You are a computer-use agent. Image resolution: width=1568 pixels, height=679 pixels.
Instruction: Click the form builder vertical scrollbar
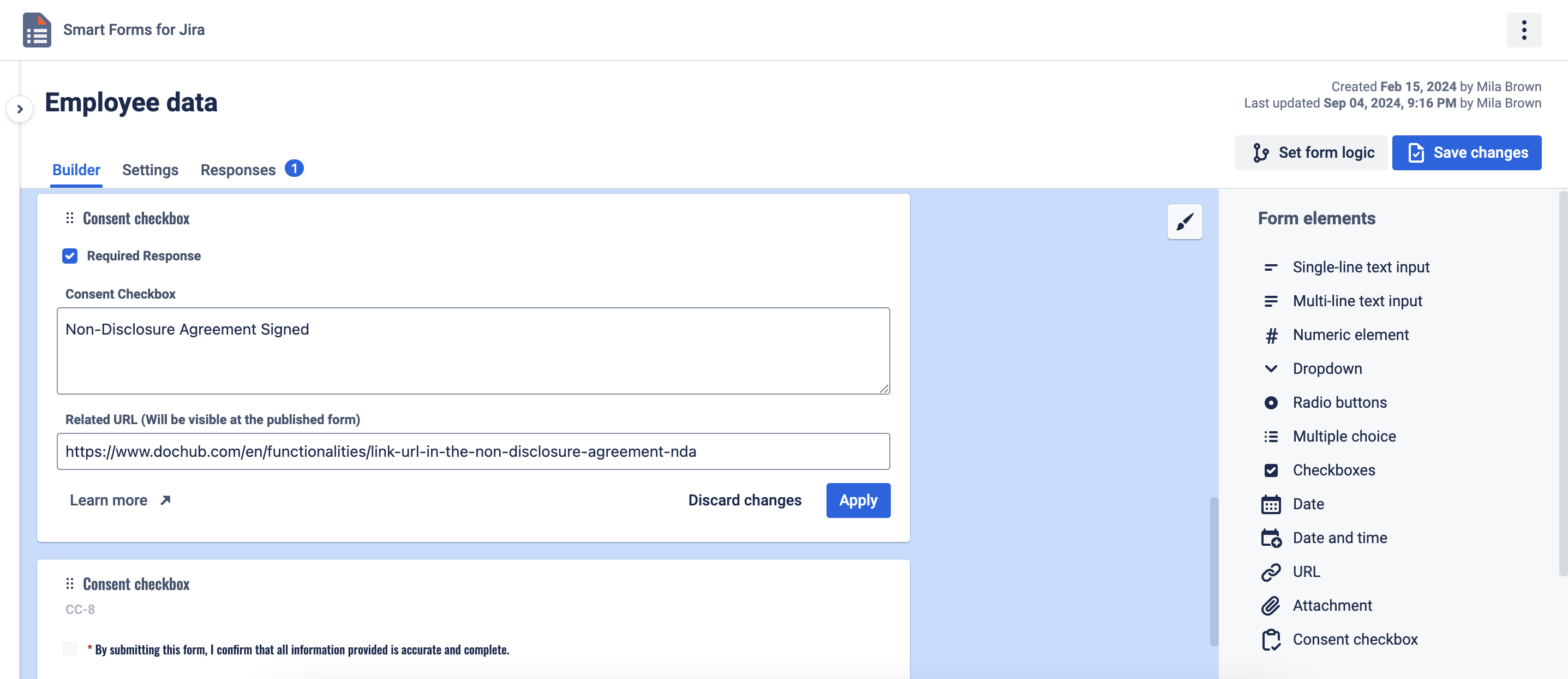[1213, 571]
